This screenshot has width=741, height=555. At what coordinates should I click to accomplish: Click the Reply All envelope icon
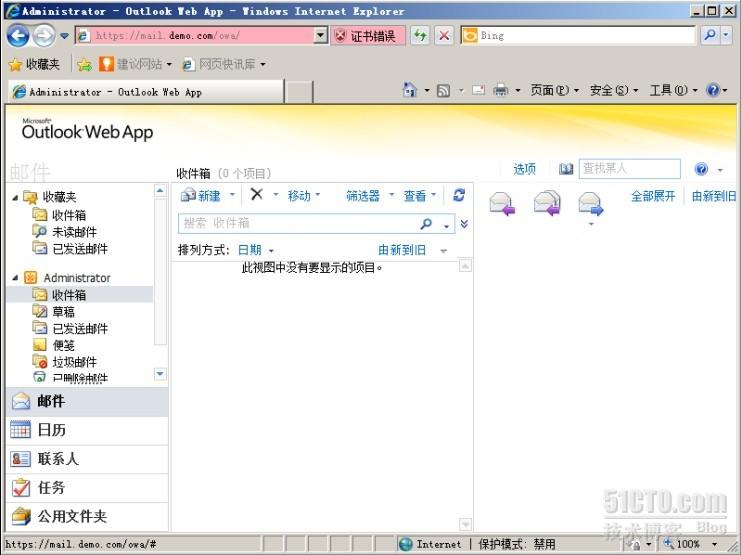pos(547,203)
